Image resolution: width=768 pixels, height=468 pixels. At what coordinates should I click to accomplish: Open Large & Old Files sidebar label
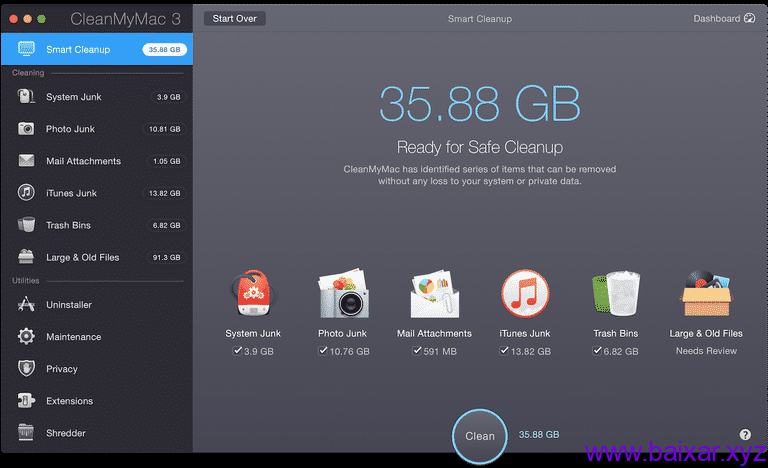pyautogui.click(x=83, y=257)
